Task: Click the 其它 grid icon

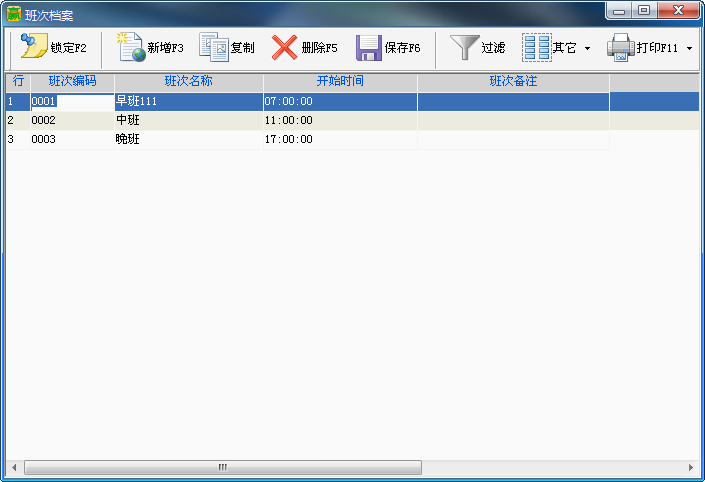Action: click(x=536, y=47)
